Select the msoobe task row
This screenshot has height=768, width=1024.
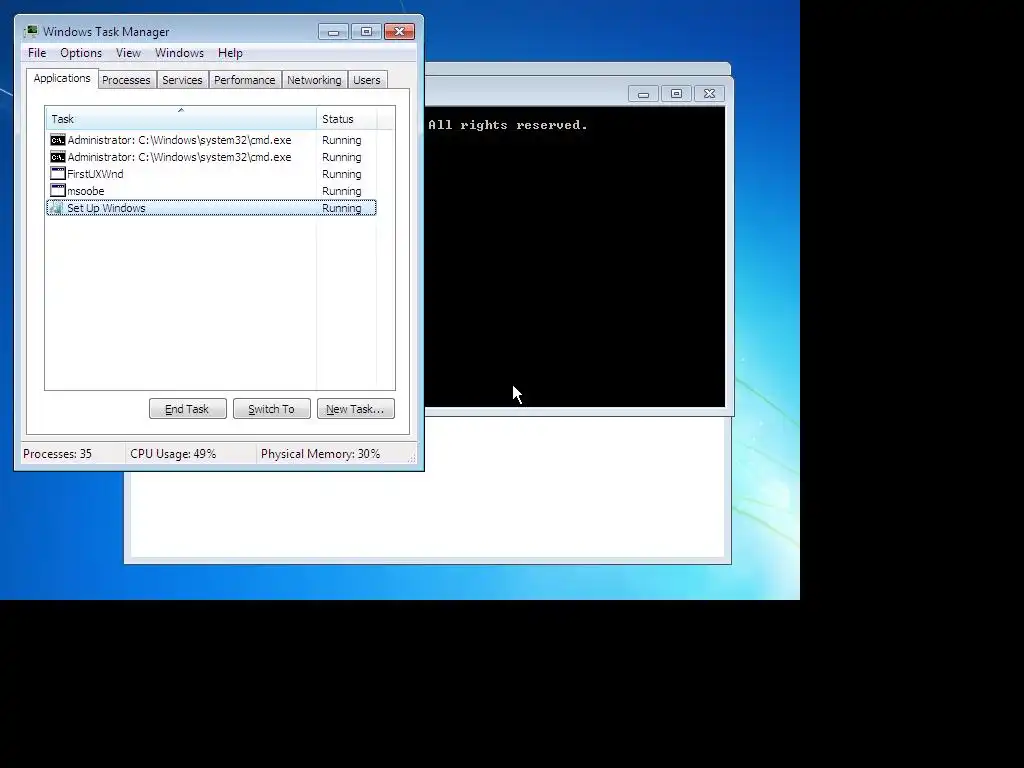[211, 191]
